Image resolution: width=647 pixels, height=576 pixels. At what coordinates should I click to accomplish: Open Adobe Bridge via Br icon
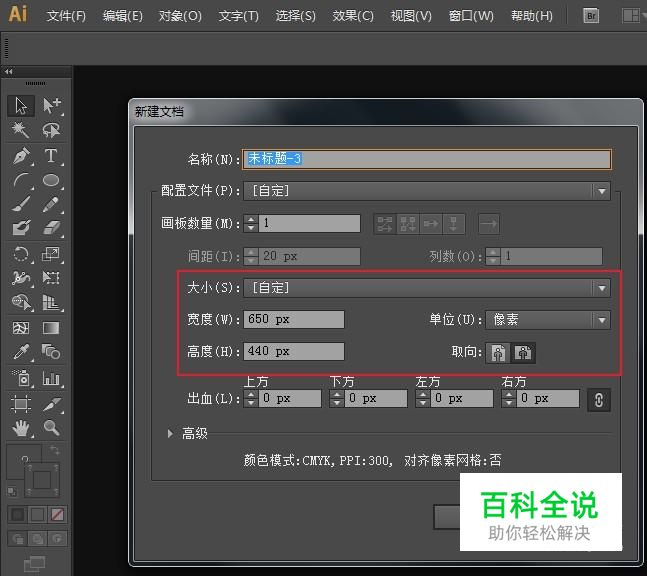[x=591, y=16]
